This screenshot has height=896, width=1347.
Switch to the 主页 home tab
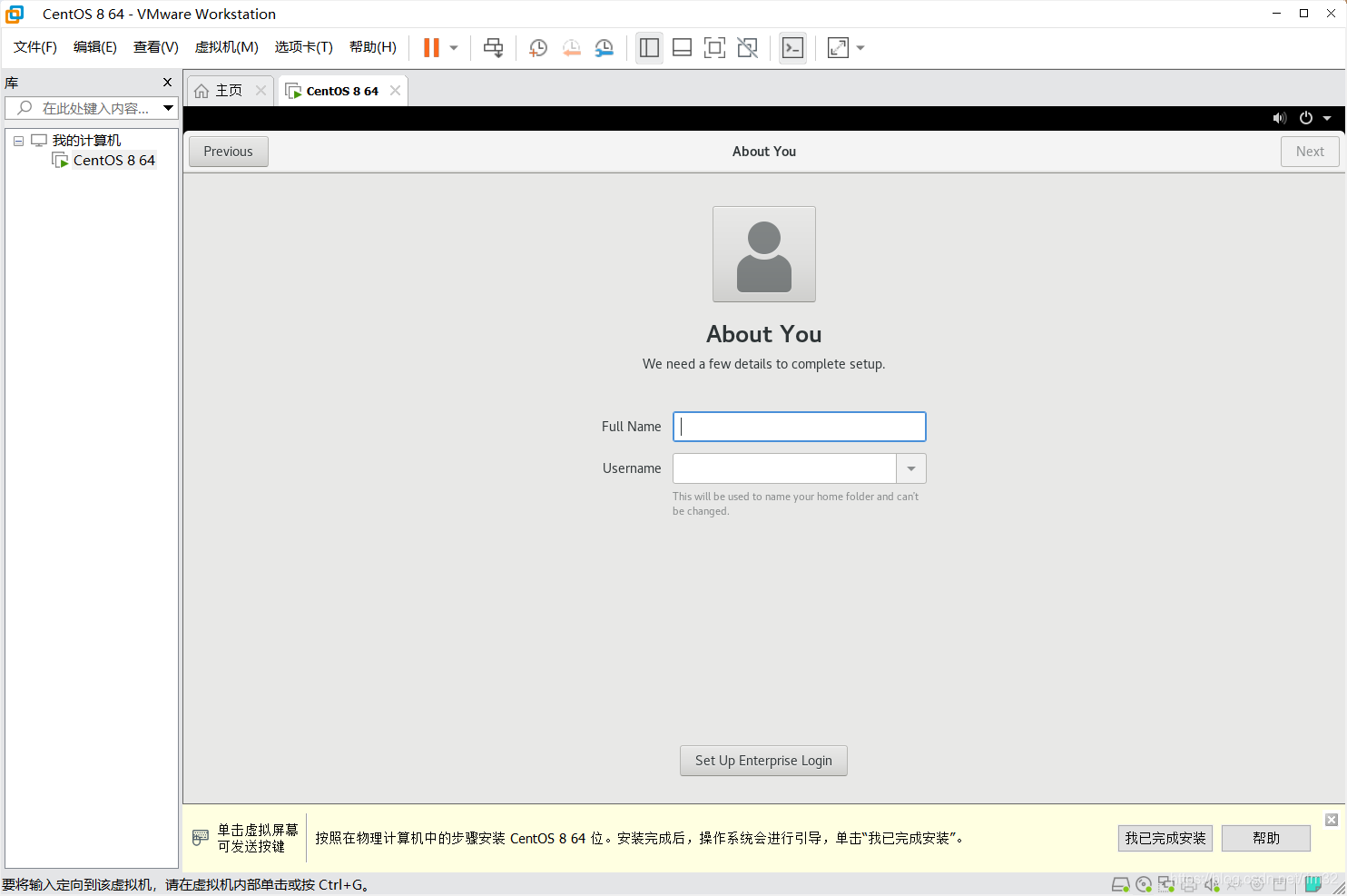tap(228, 91)
